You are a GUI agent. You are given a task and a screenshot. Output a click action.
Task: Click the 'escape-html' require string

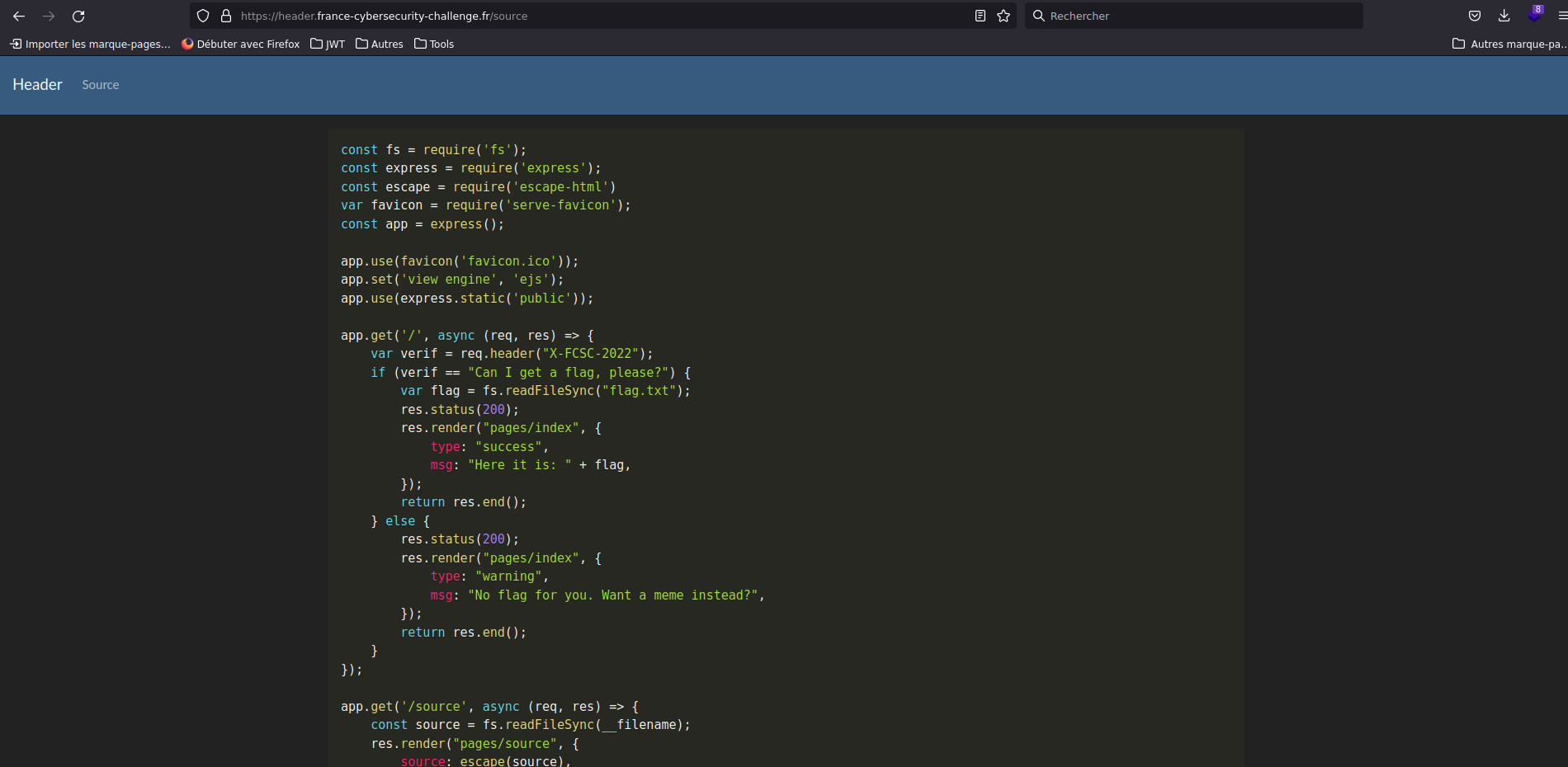click(561, 187)
